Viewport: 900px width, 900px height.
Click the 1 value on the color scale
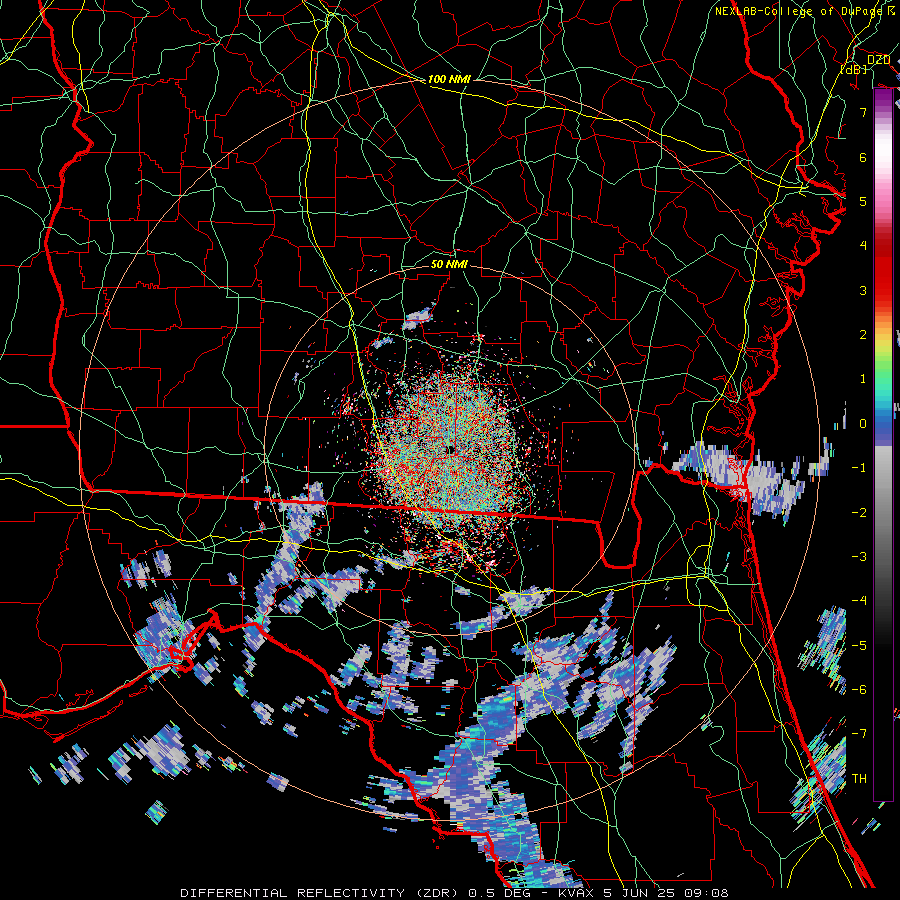[x=863, y=379]
